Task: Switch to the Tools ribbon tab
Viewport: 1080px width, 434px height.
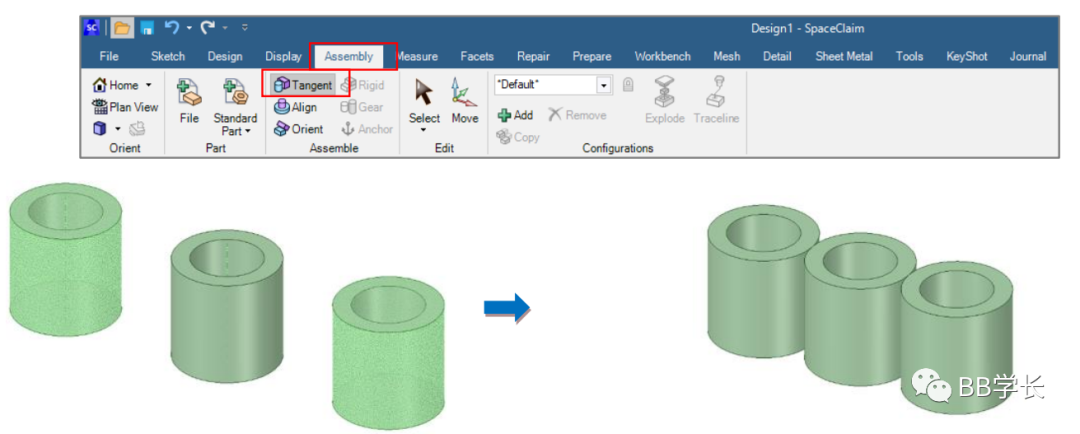Action: (x=909, y=56)
